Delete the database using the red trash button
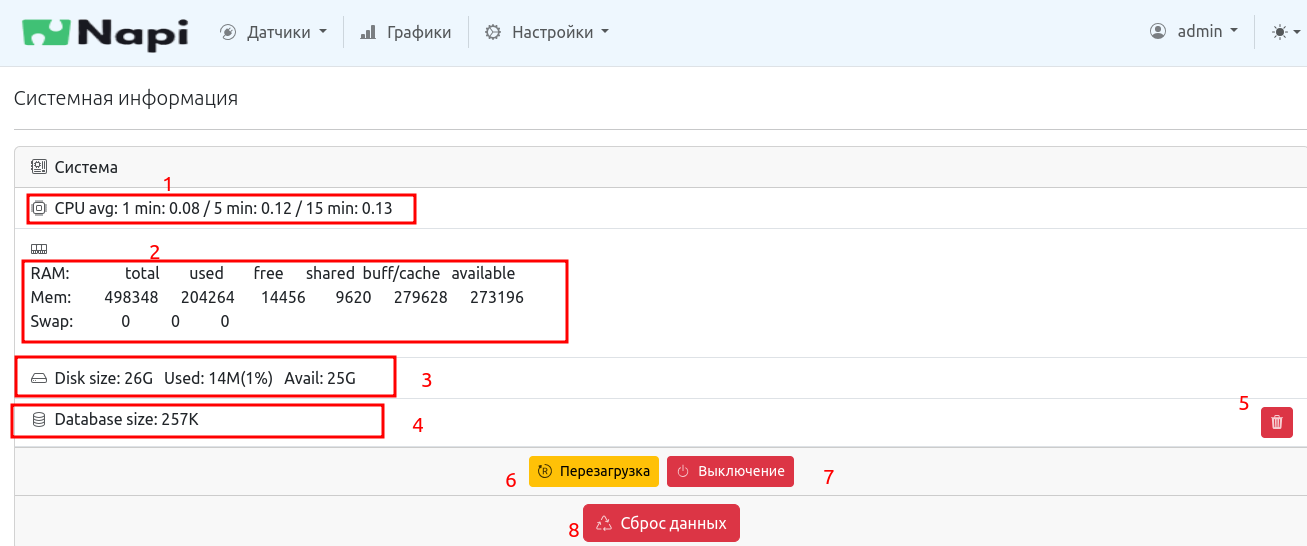 pyautogui.click(x=1277, y=422)
